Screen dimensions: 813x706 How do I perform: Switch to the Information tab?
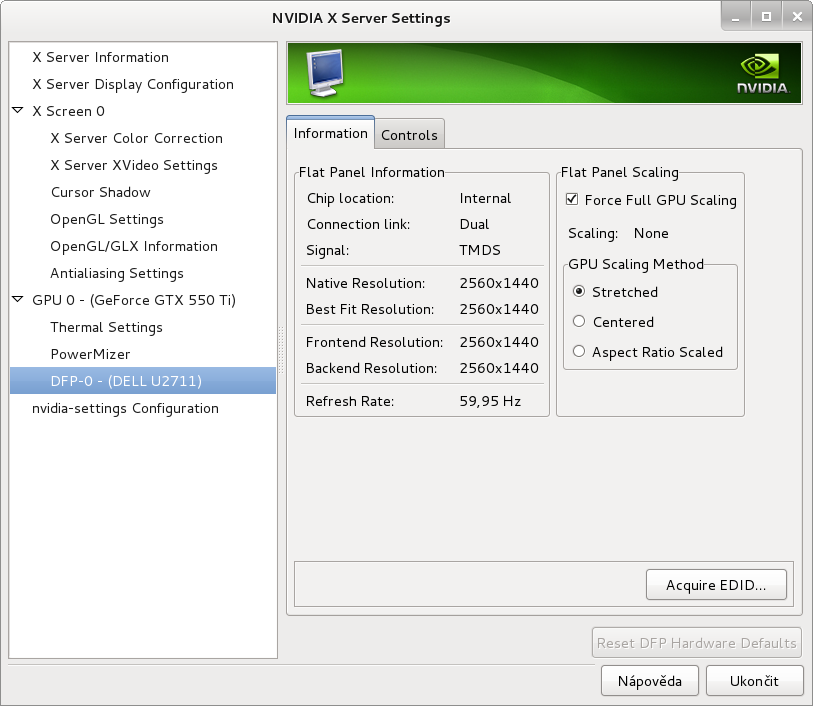[x=330, y=133]
